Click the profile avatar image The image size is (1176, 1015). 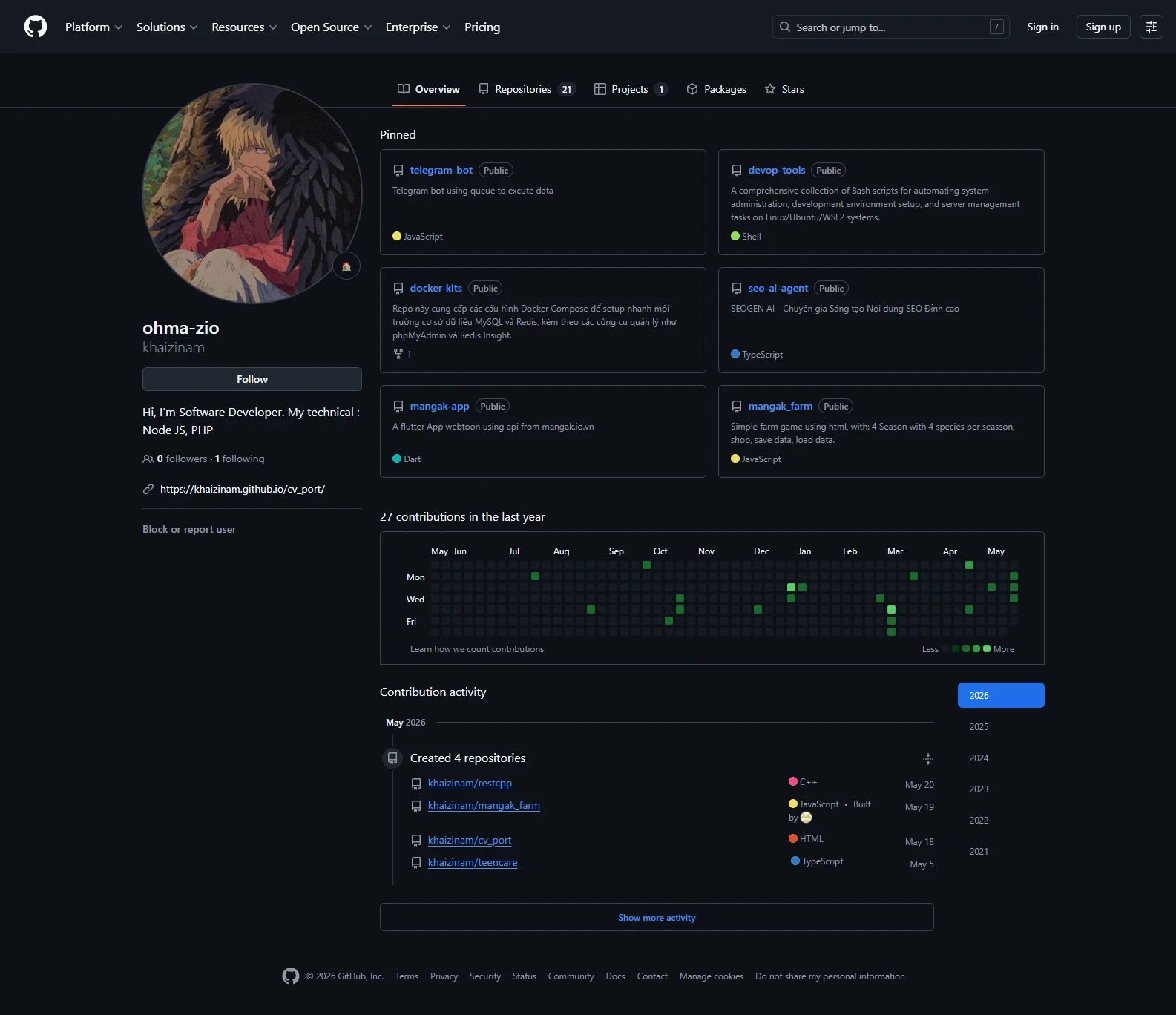[252, 193]
